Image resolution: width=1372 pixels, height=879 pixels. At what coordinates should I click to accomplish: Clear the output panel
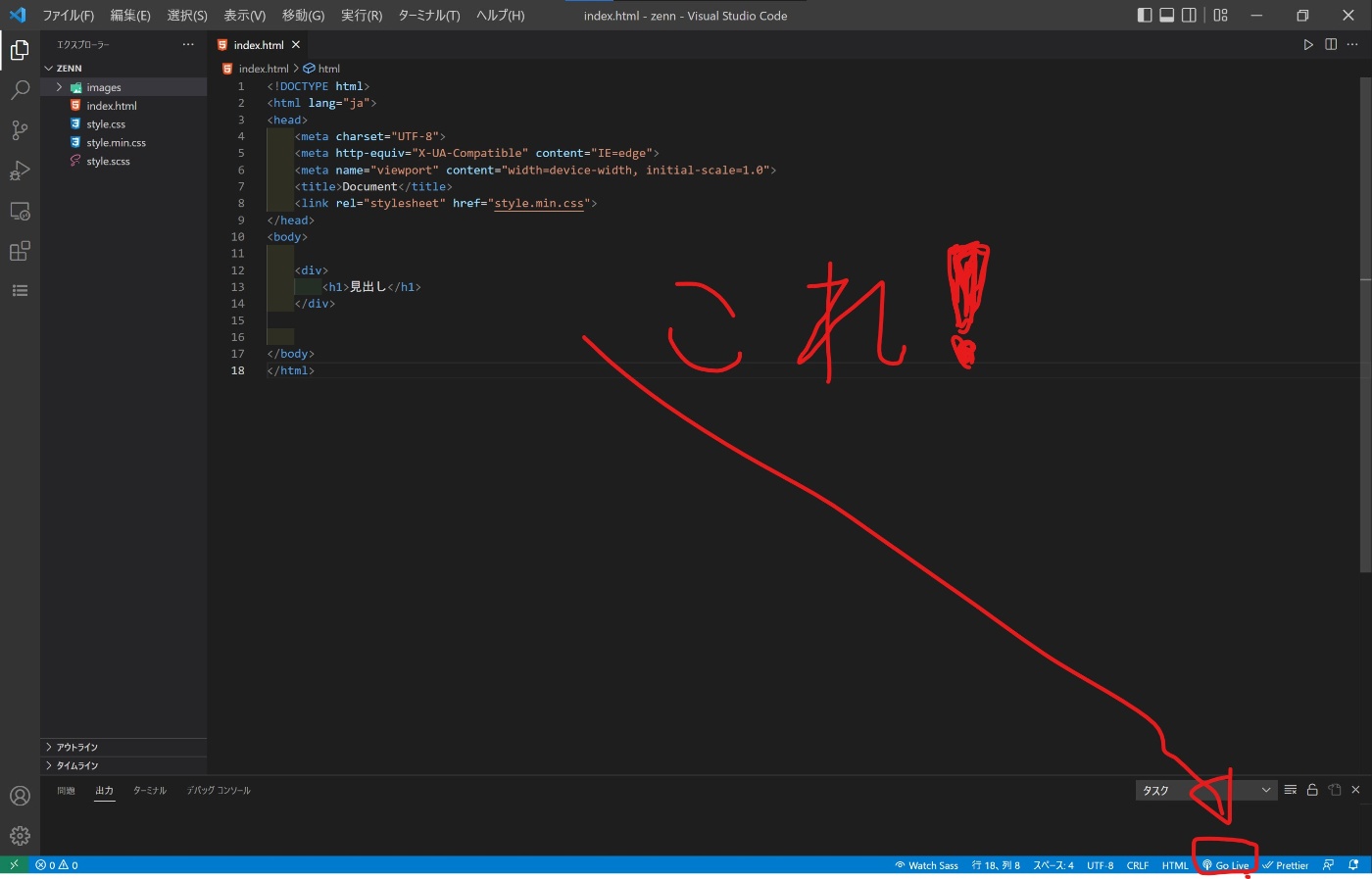pos(1291,790)
